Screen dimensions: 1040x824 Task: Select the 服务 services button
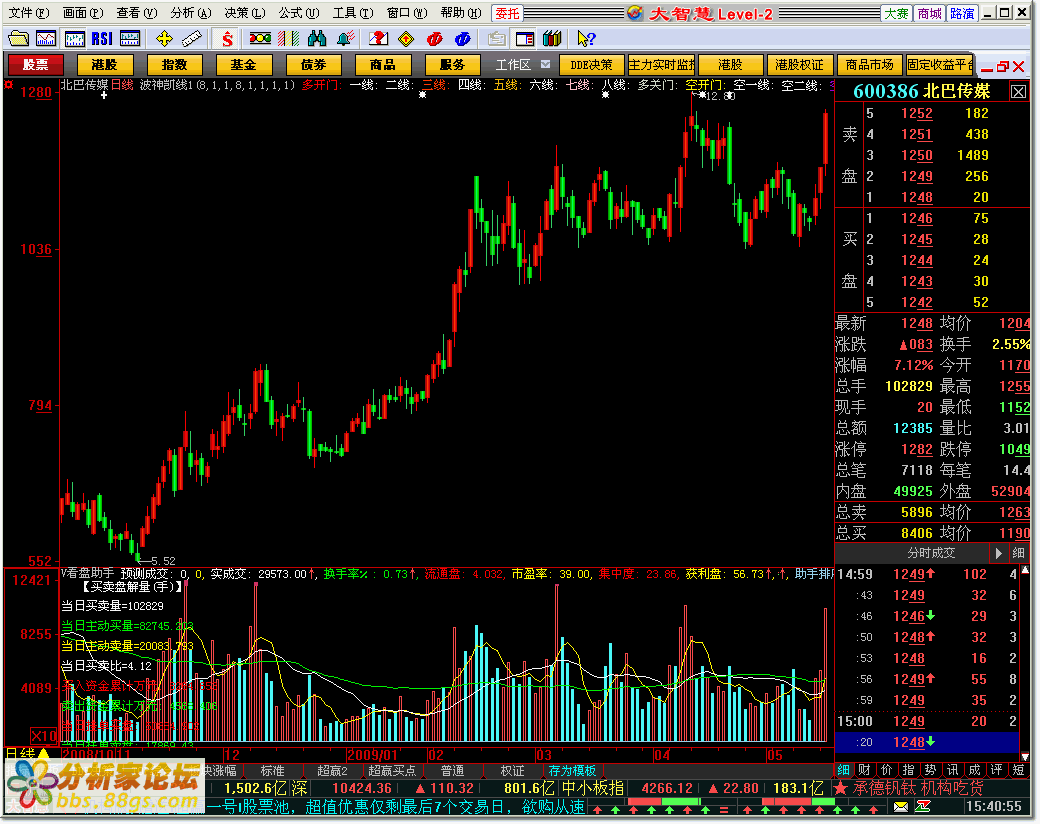point(453,64)
